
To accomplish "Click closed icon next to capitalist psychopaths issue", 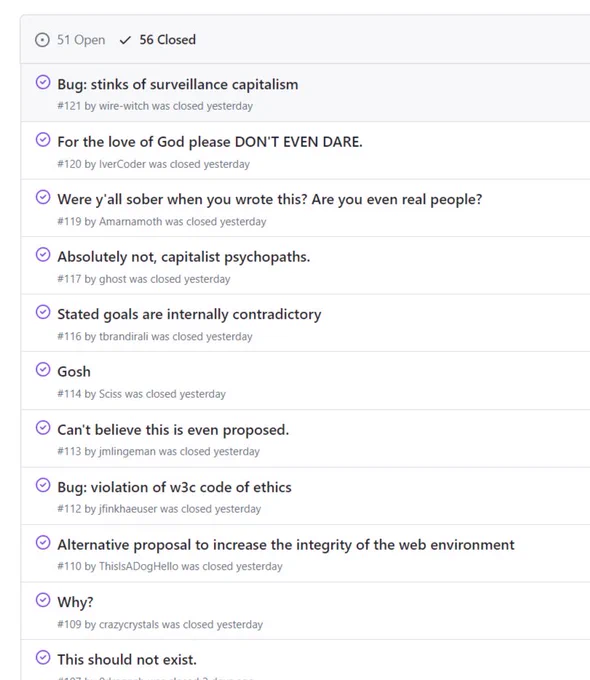I will point(43,255).
